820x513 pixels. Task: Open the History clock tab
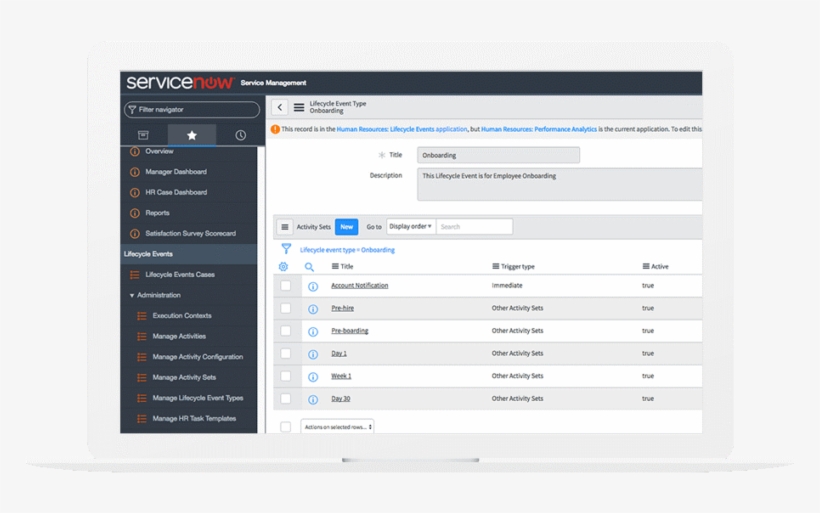click(240, 135)
